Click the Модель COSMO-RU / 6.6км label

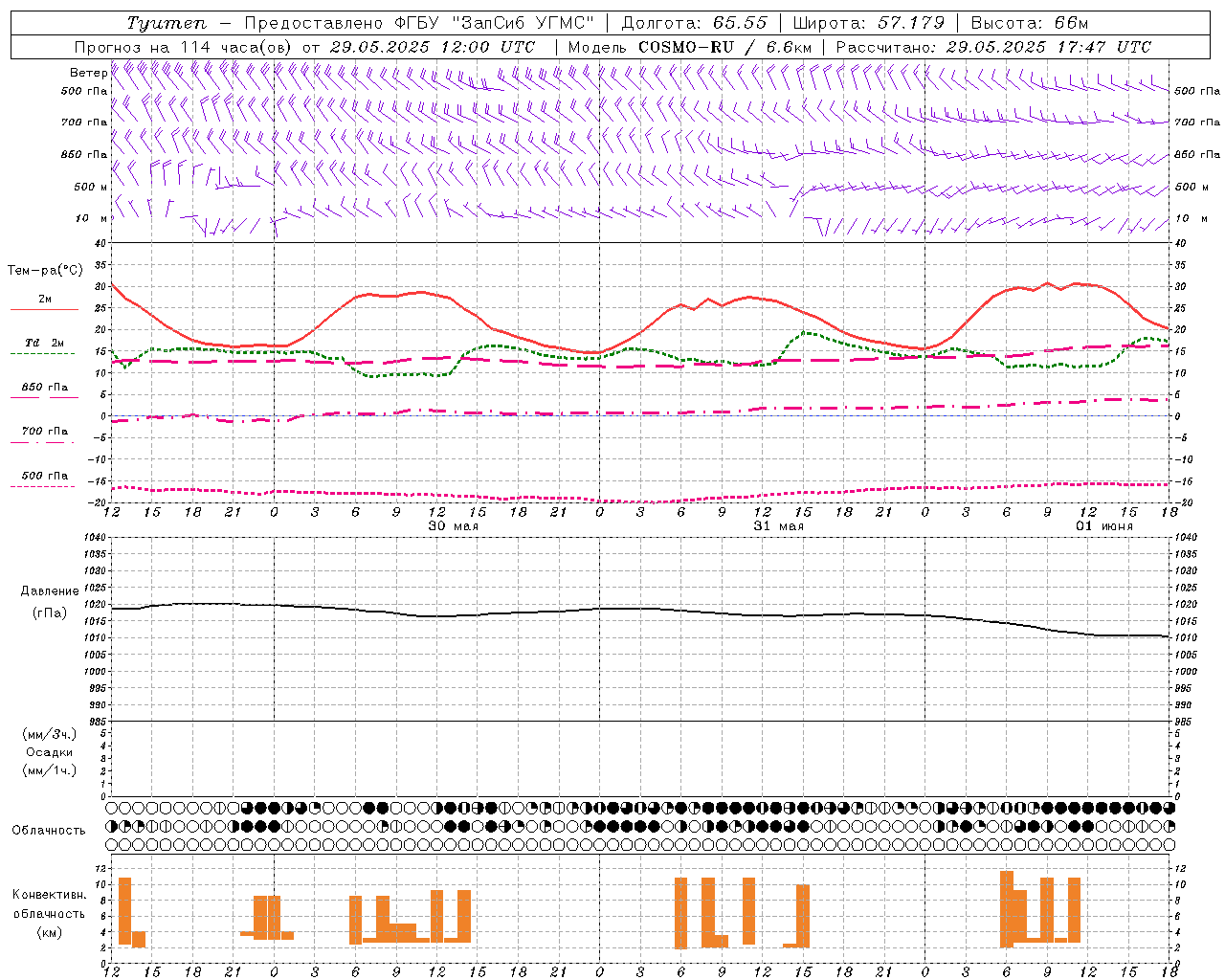point(690,47)
